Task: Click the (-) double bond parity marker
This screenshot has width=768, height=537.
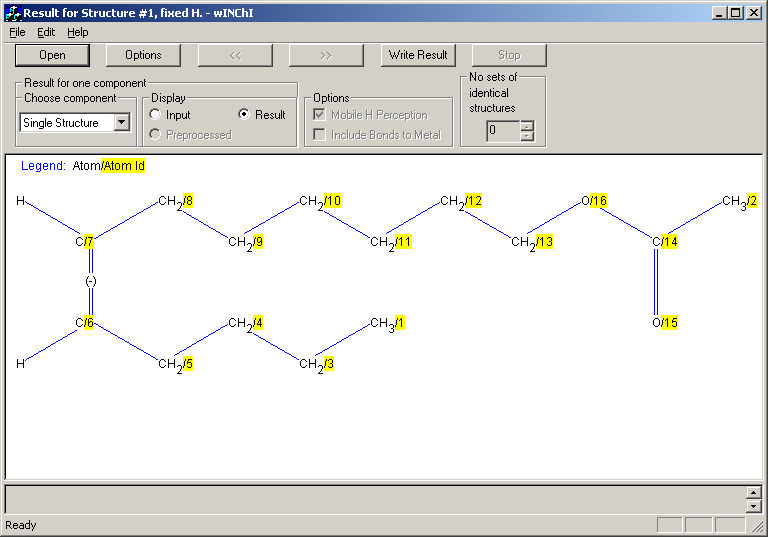Action: point(91,281)
